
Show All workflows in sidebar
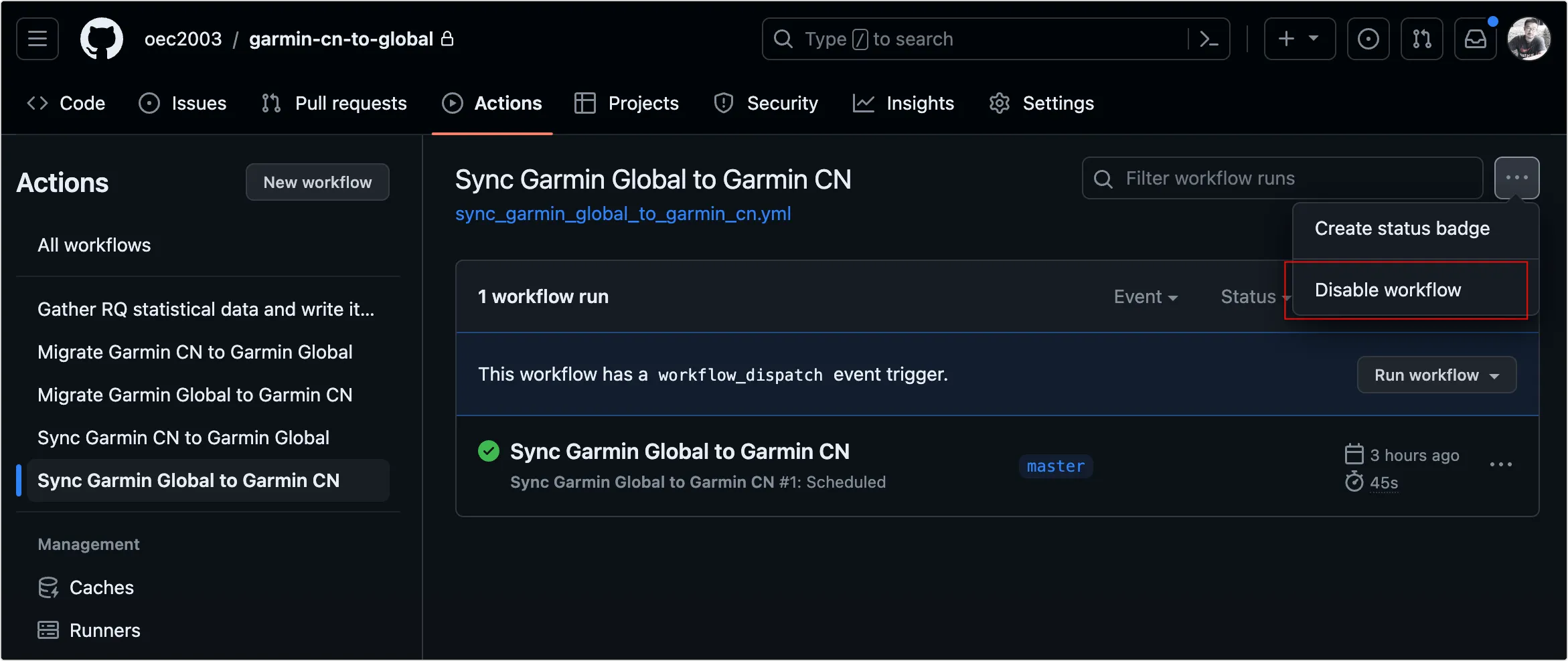pos(94,245)
